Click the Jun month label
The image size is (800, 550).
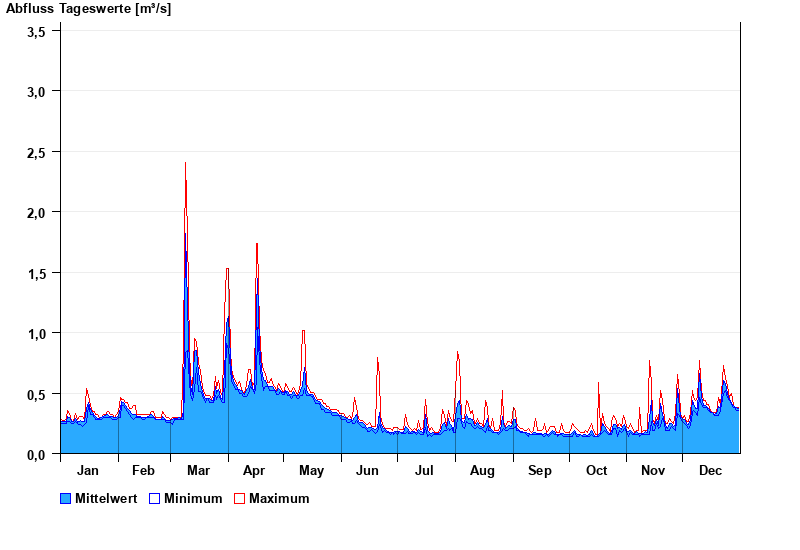tap(368, 470)
